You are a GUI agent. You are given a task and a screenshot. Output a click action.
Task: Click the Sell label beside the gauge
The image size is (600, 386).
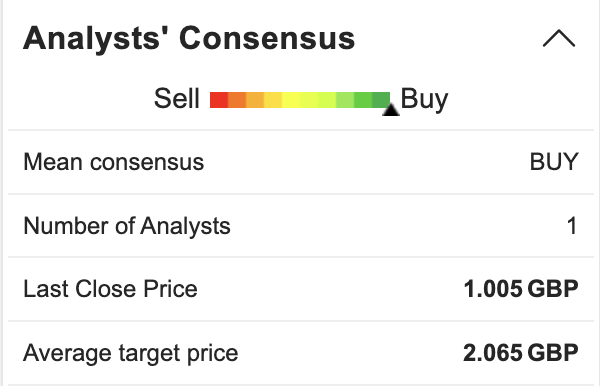[x=177, y=99]
